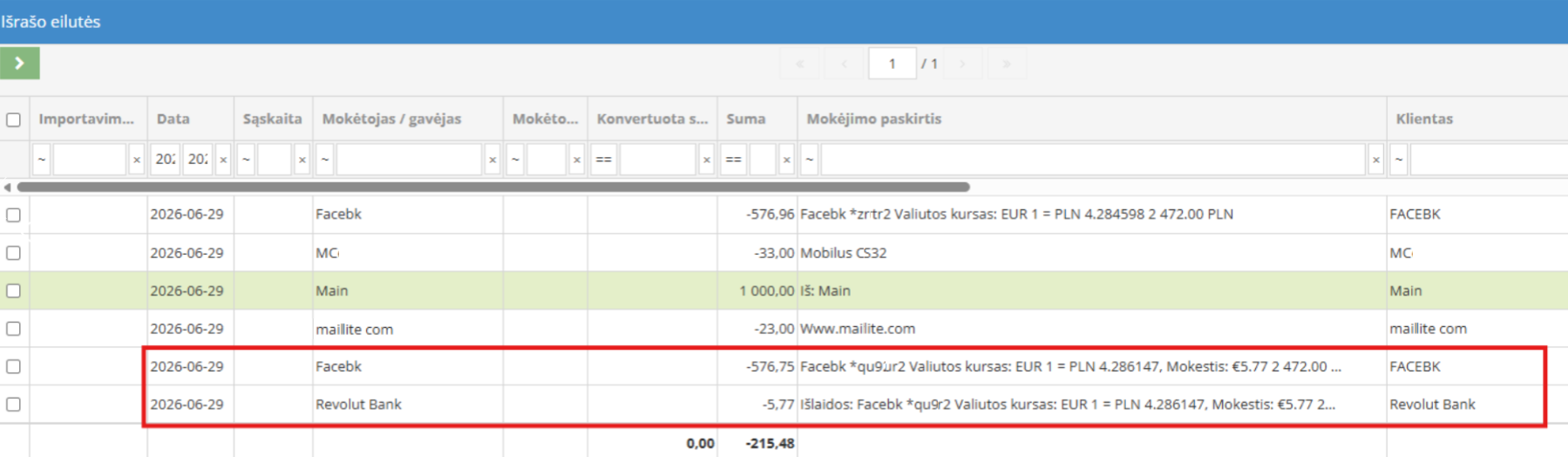Focus the Sąskaita filter text field
This screenshot has width=1568, height=457.
click(x=274, y=160)
